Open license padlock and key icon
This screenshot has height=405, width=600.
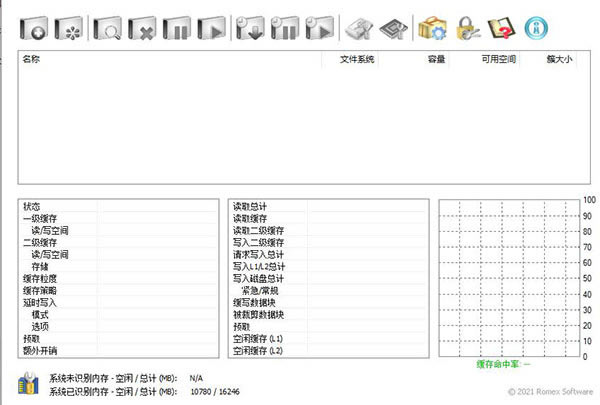click(468, 28)
